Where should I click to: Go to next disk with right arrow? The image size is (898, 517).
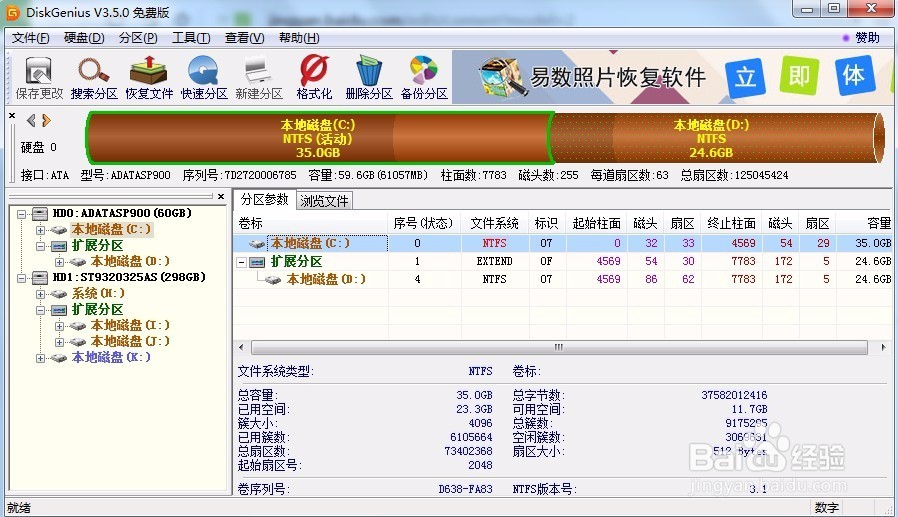[46, 120]
